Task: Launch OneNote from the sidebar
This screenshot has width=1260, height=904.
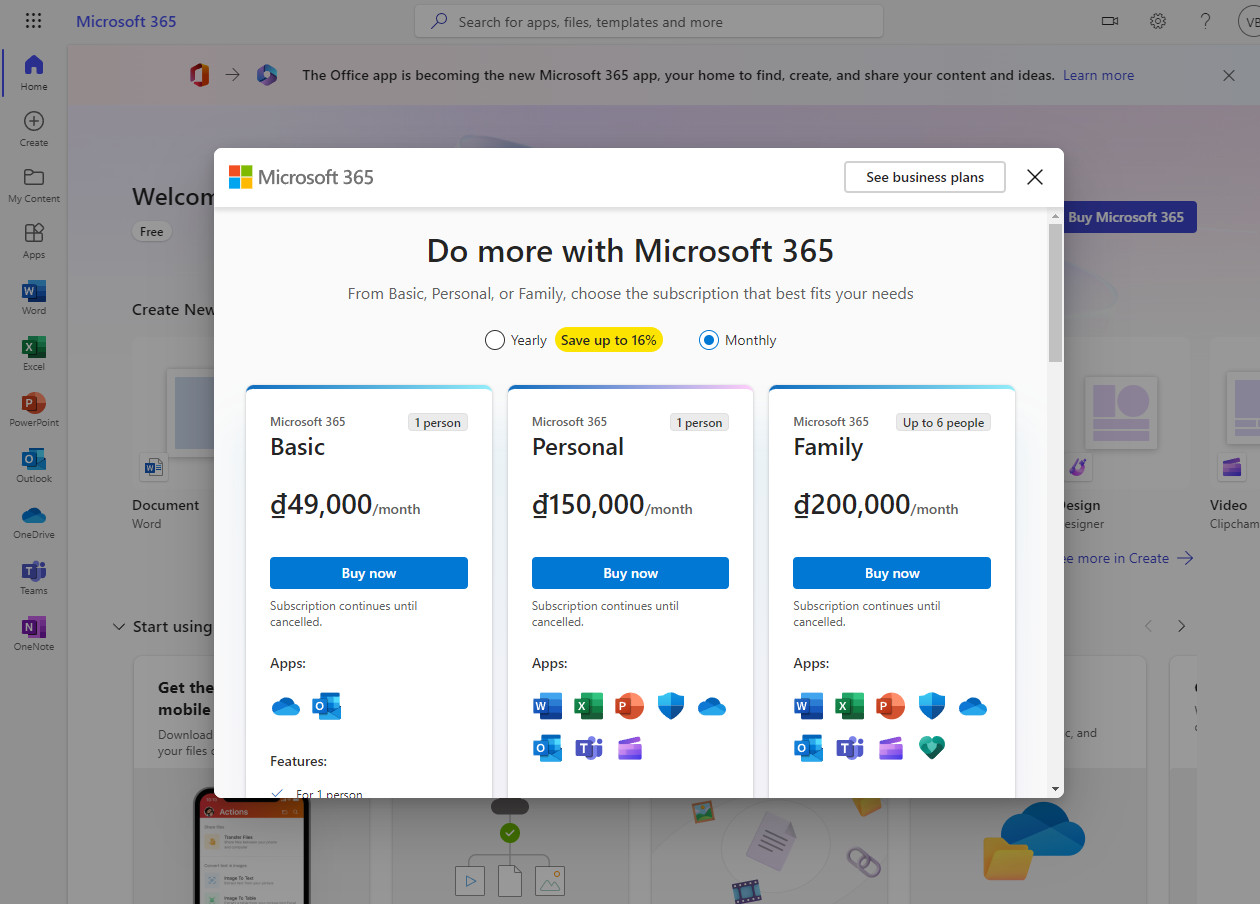Action: (34, 633)
